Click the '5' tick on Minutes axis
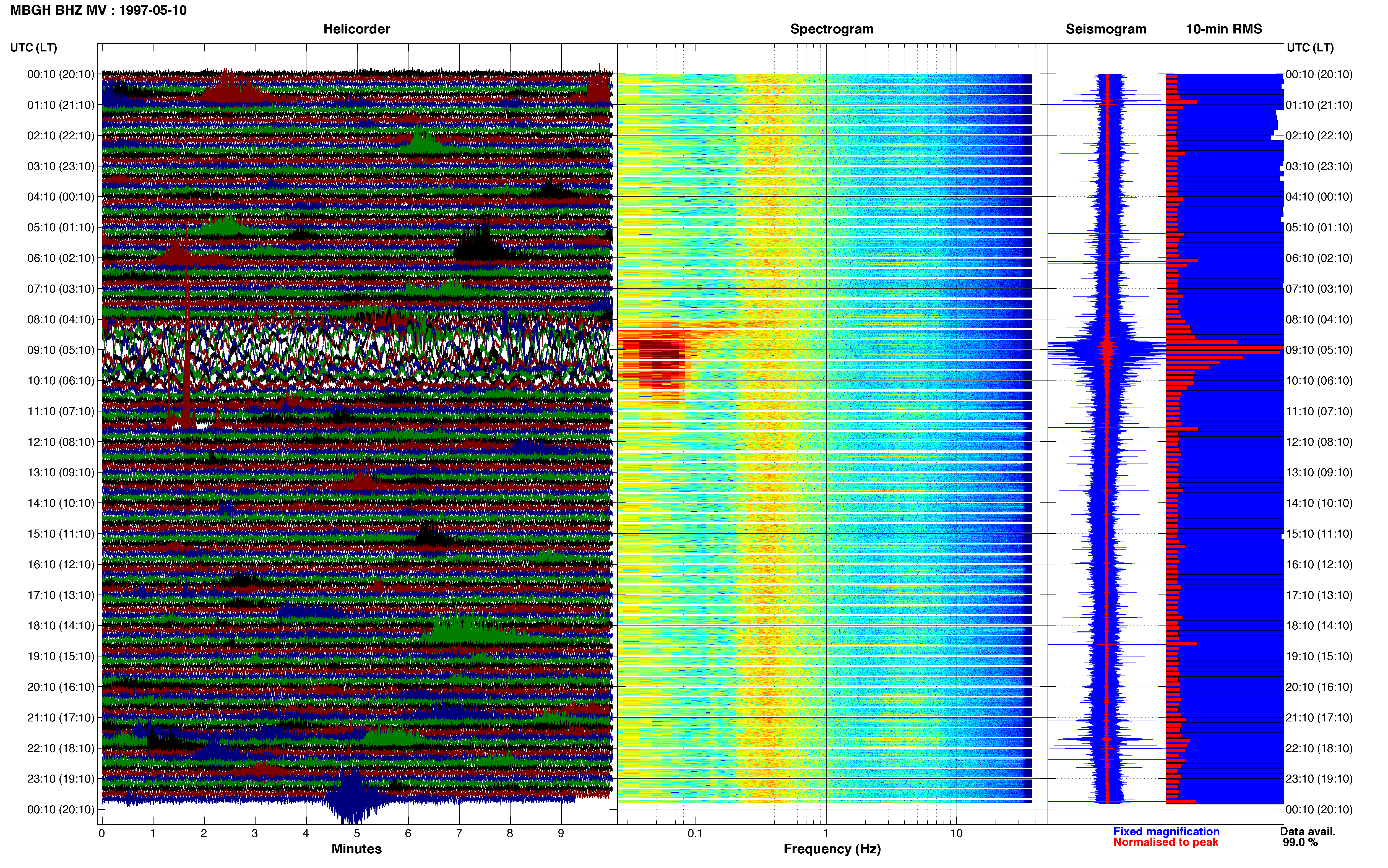1388x868 pixels. [357, 833]
